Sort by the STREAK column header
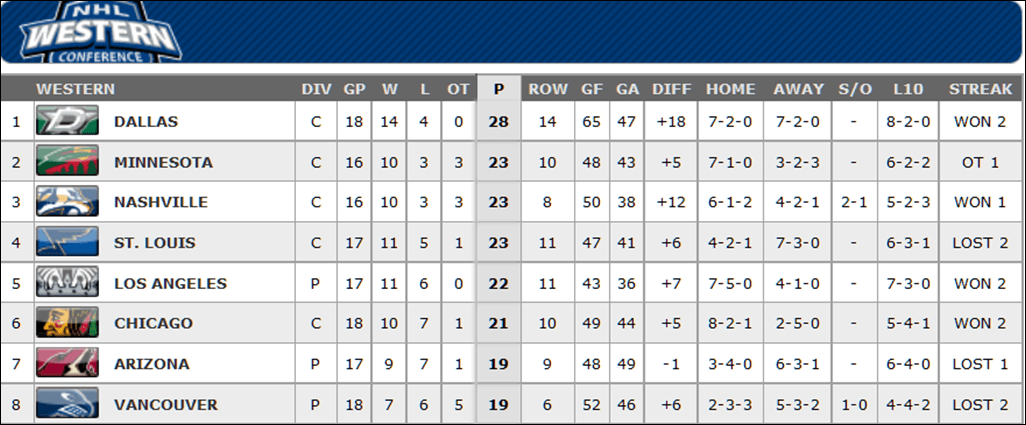 click(x=980, y=89)
